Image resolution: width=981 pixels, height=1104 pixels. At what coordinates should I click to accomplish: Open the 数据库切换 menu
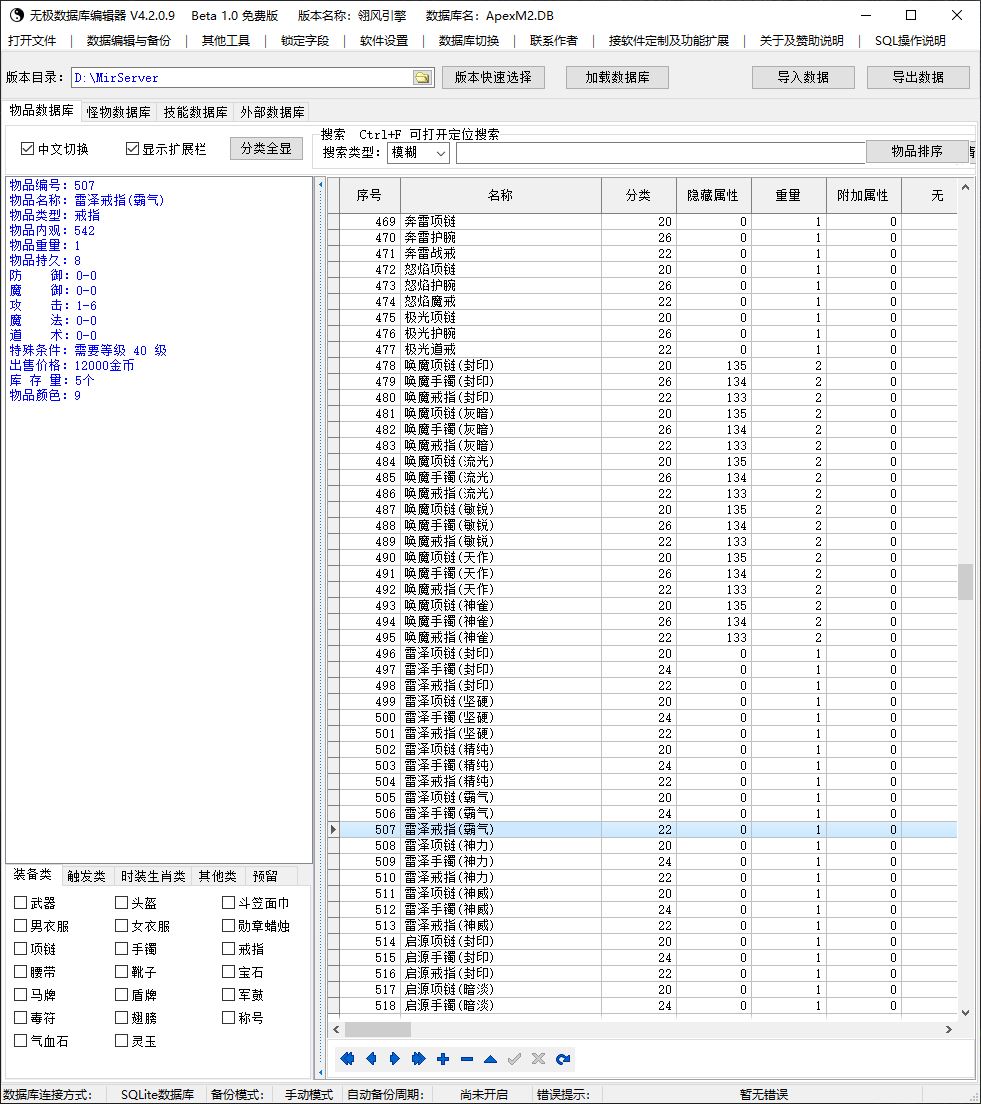point(468,41)
